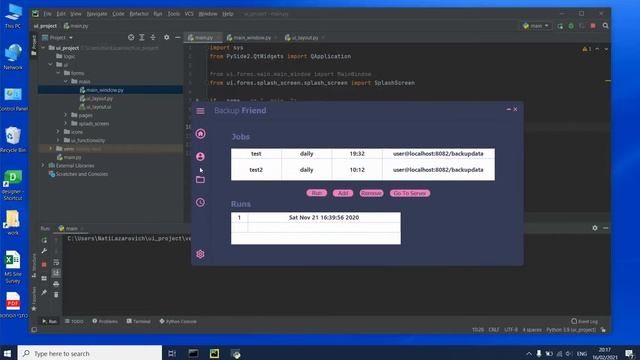Click the PyCharm icon in the taskbar
Image resolution: width=640 pixels, height=360 pixels.
point(214,353)
